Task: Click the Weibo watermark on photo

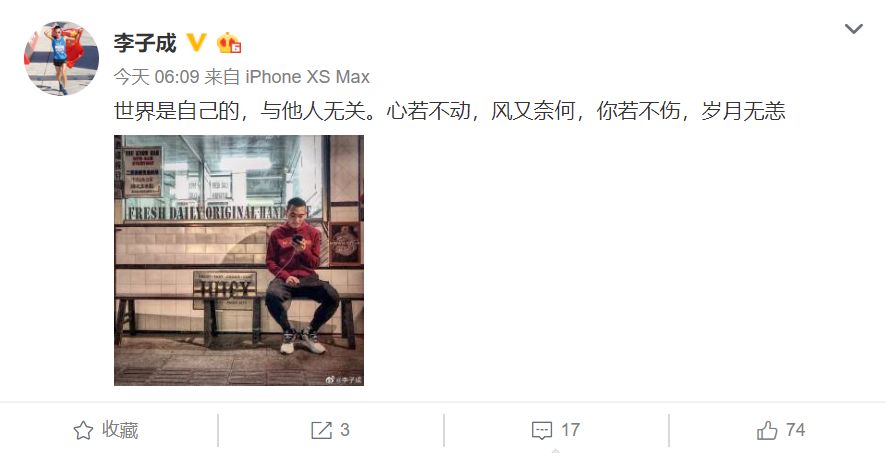Action: [x=344, y=380]
